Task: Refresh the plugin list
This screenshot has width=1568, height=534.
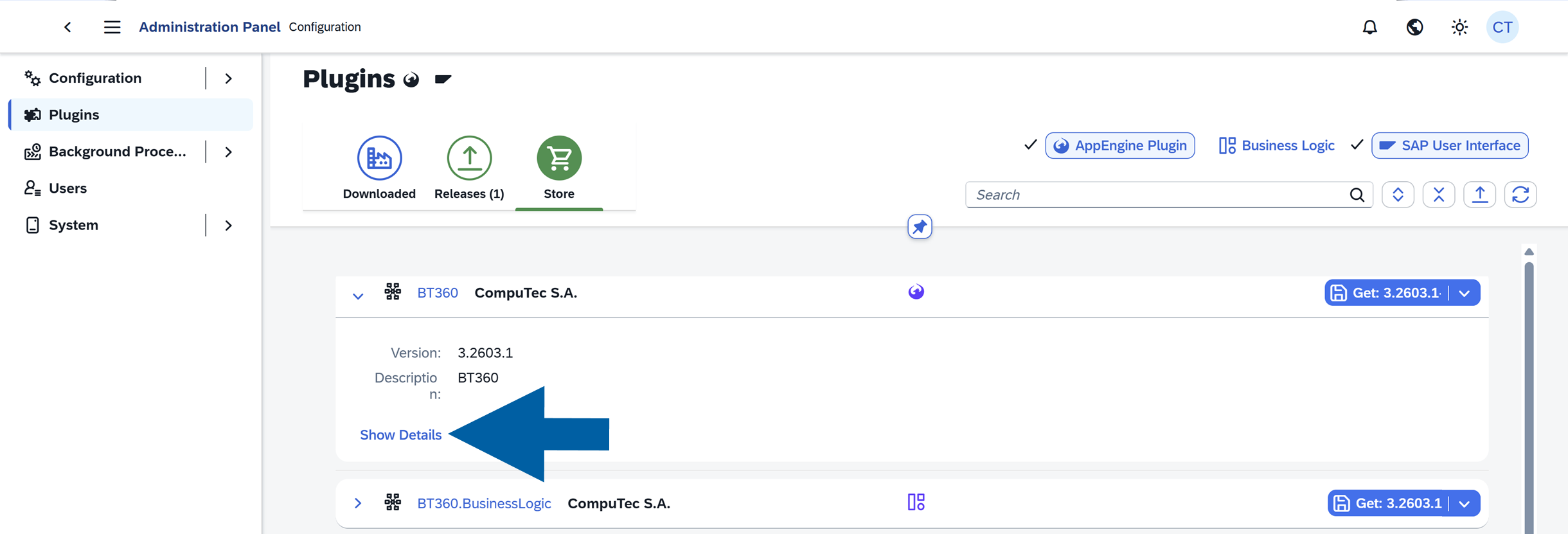Action: point(1520,195)
